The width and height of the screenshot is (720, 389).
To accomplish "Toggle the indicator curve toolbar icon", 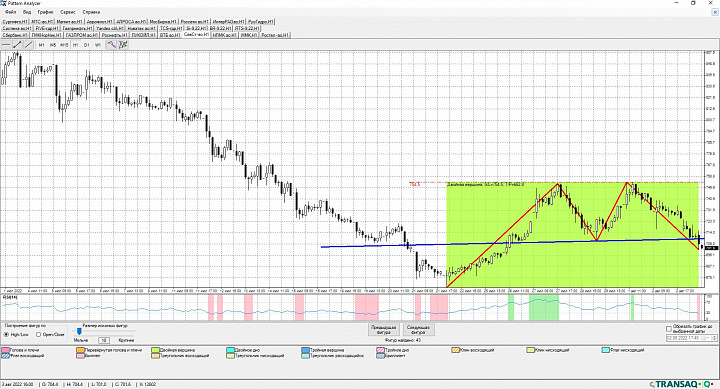I will (111, 45).
